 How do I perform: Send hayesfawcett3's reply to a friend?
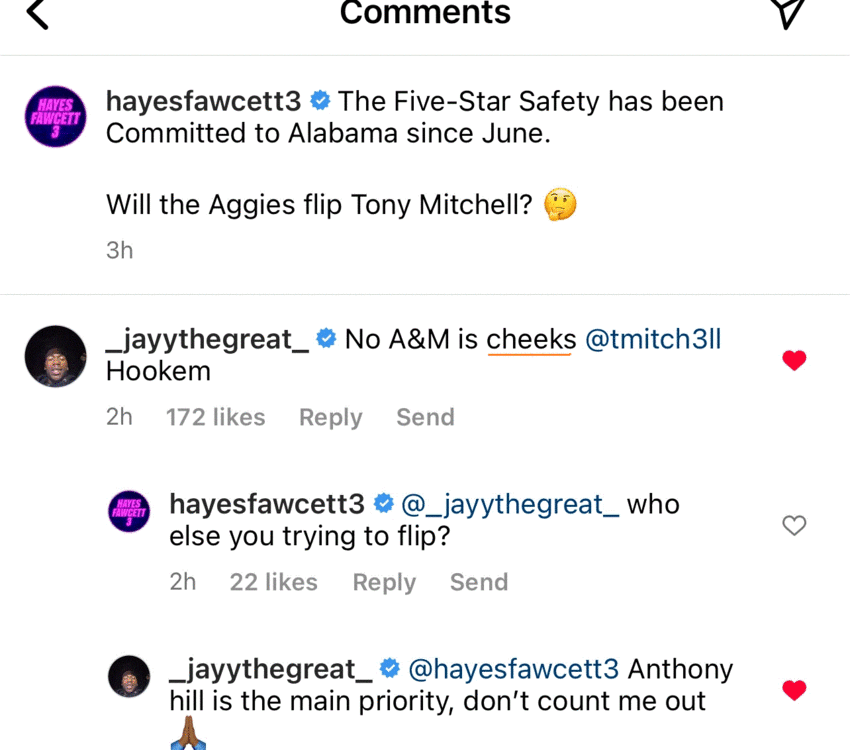click(x=478, y=581)
